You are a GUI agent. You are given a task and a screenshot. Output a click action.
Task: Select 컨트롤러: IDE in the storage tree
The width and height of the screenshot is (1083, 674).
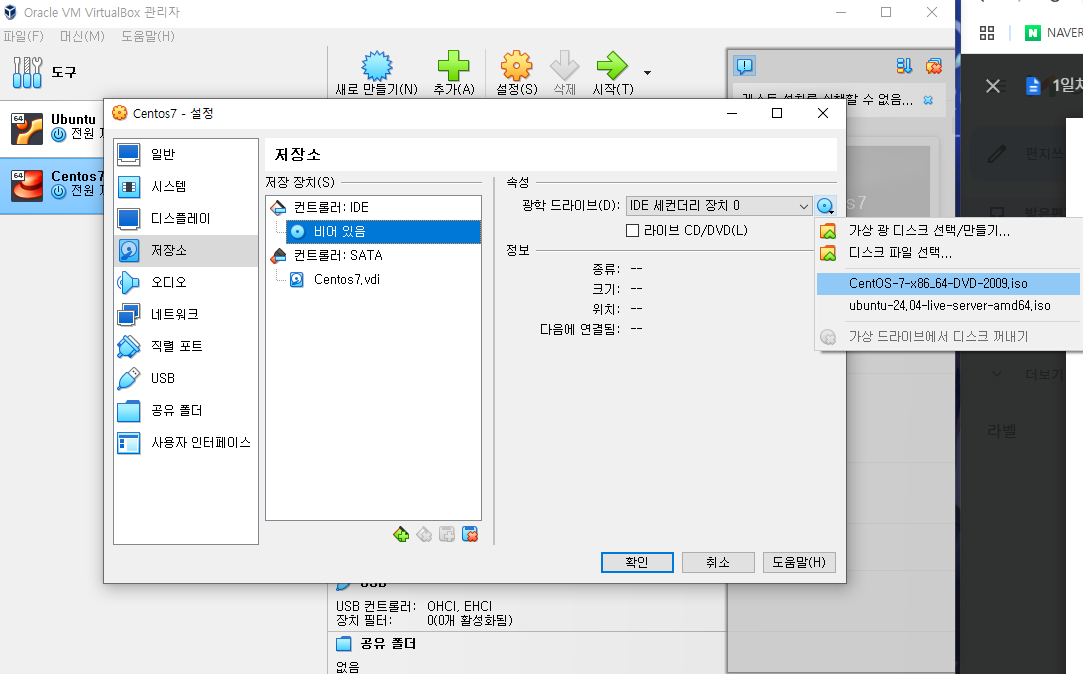coord(373,207)
